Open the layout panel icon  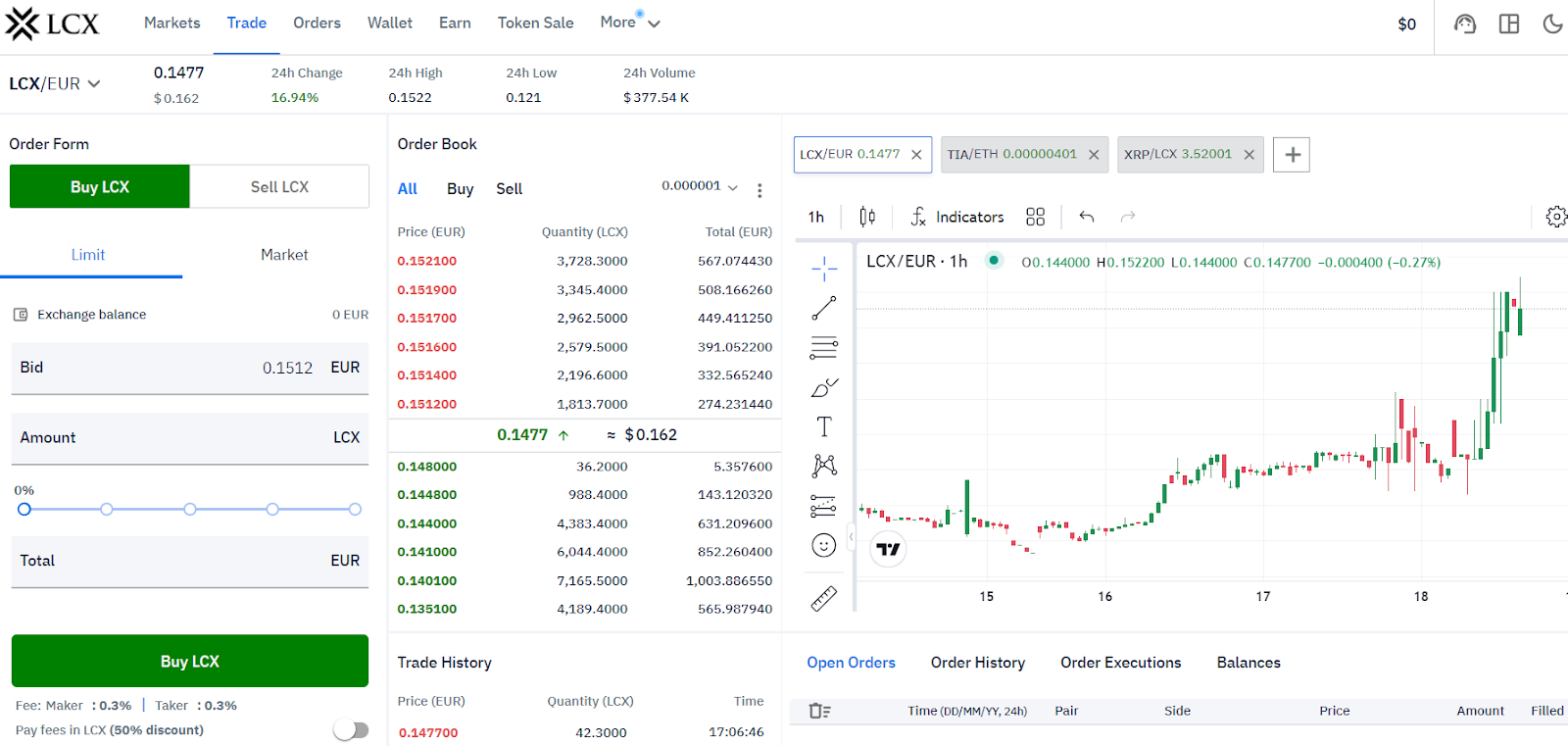pos(1509,24)
